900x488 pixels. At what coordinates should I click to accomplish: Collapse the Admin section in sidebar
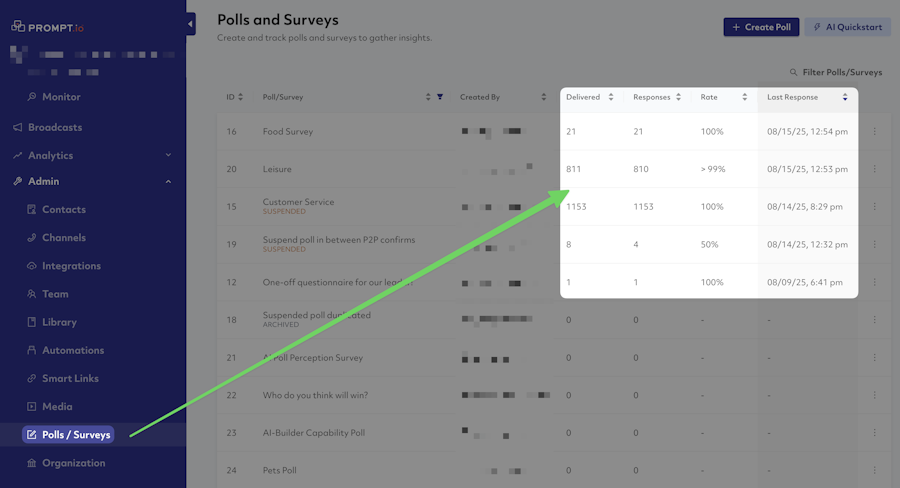[168, 182]
